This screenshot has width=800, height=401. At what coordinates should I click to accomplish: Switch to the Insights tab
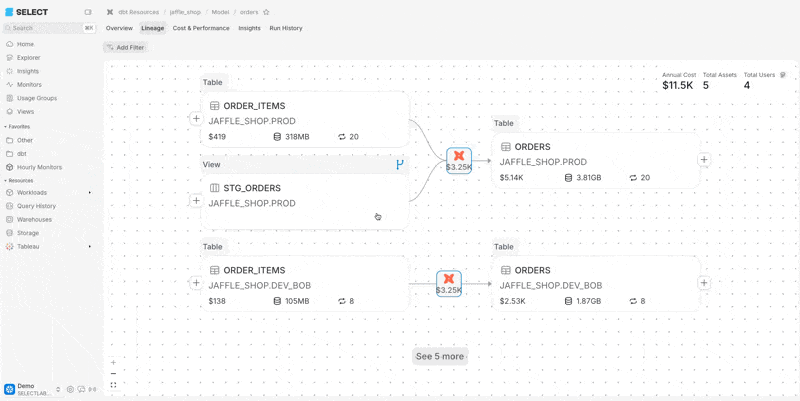[x=249, y=29]
